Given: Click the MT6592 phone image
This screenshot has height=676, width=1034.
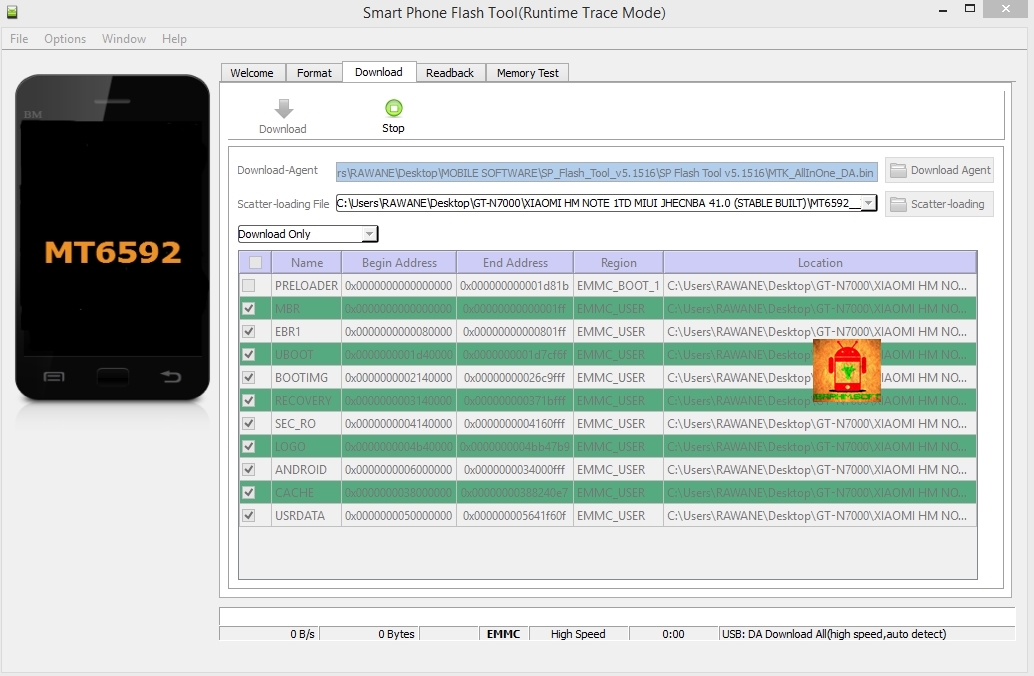Looking at the screenshot, I should click(112, 237).
